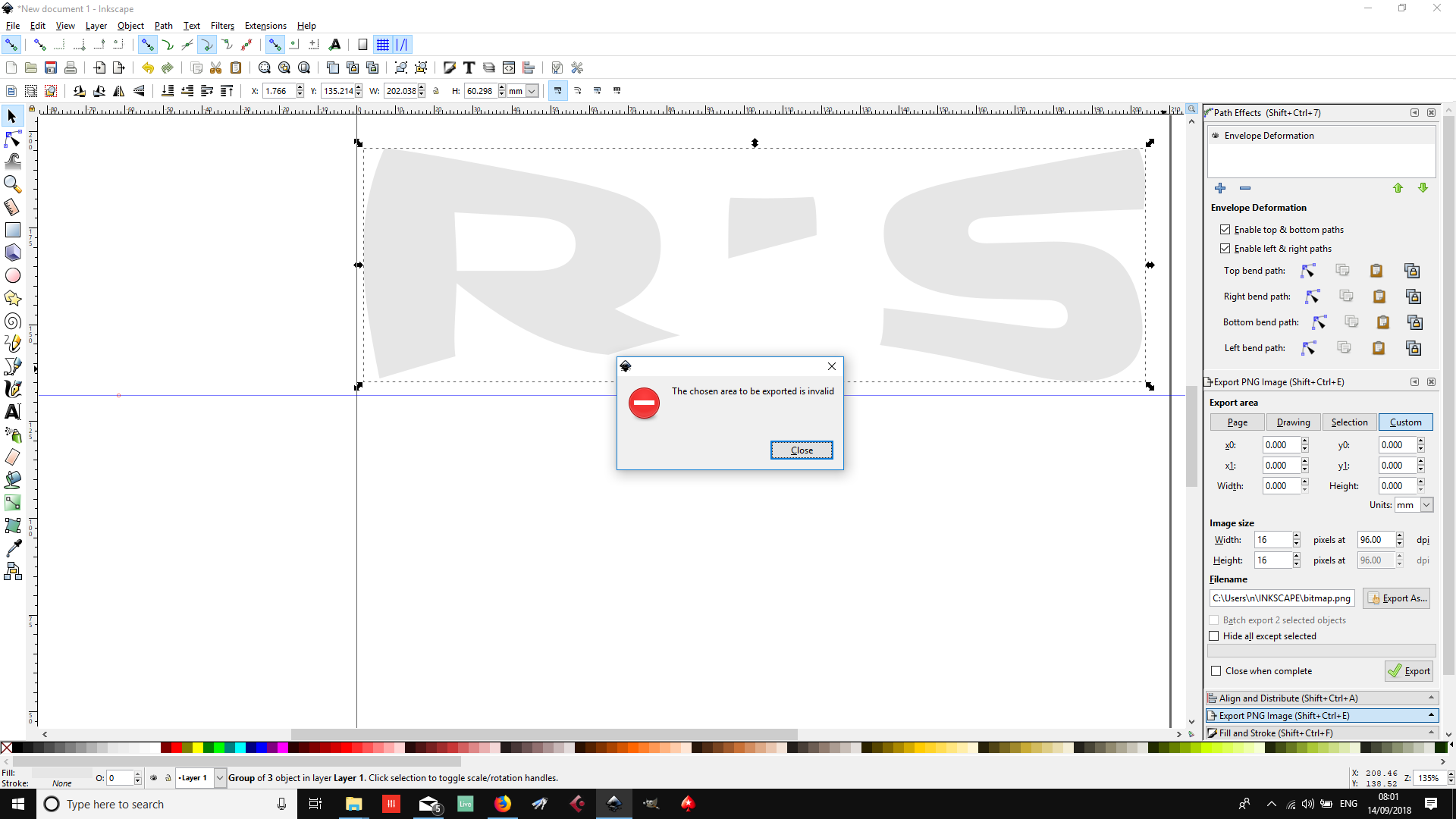Open the Units dropdown in Export area

[x=1414, y=504]
